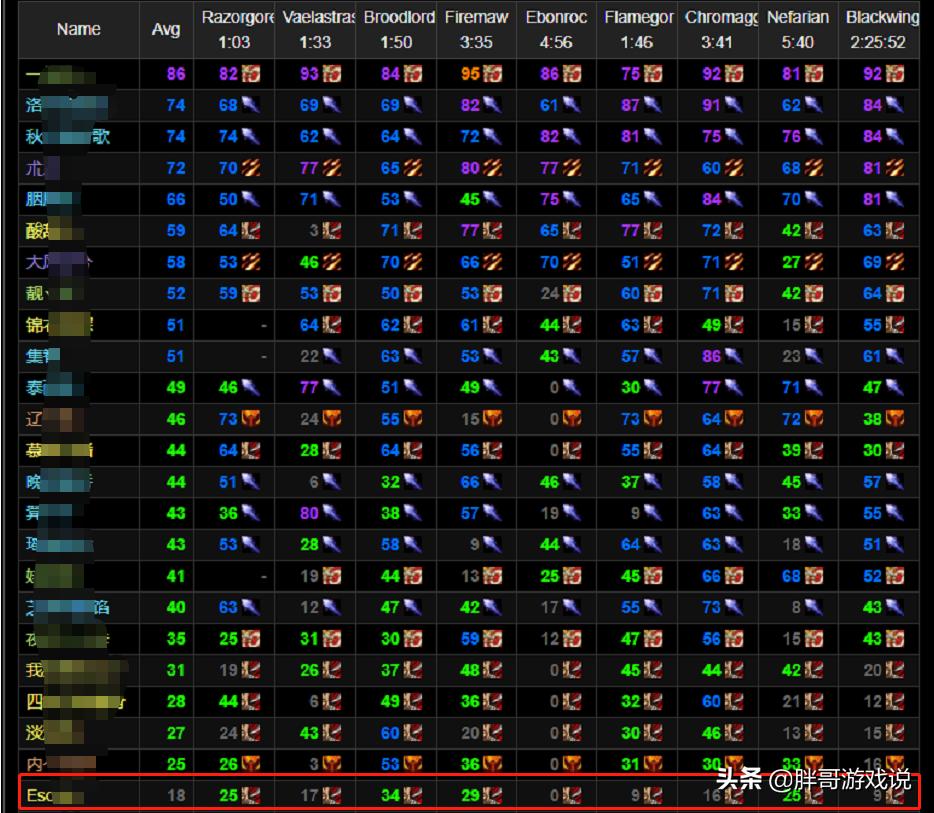The width and height of the screenshot is (934, 813).
Task: Click the spec icon beside Ebonroc score 82
Action: (574, 137)
